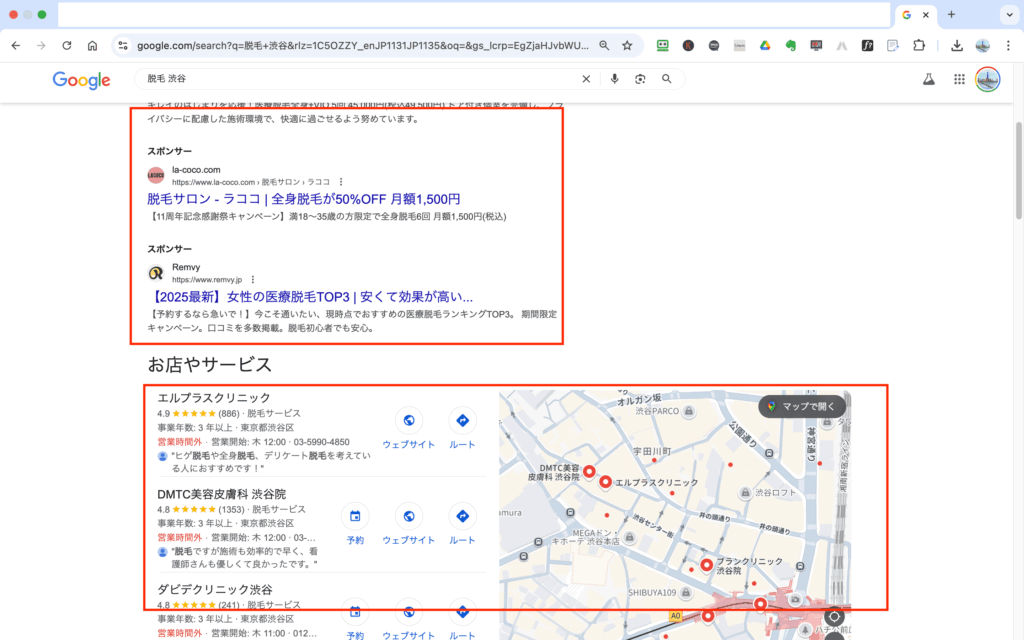Search by image with the Lens icon
Image resolution: width=1024 pixels, height=640 pixels.
click(640, 79)
